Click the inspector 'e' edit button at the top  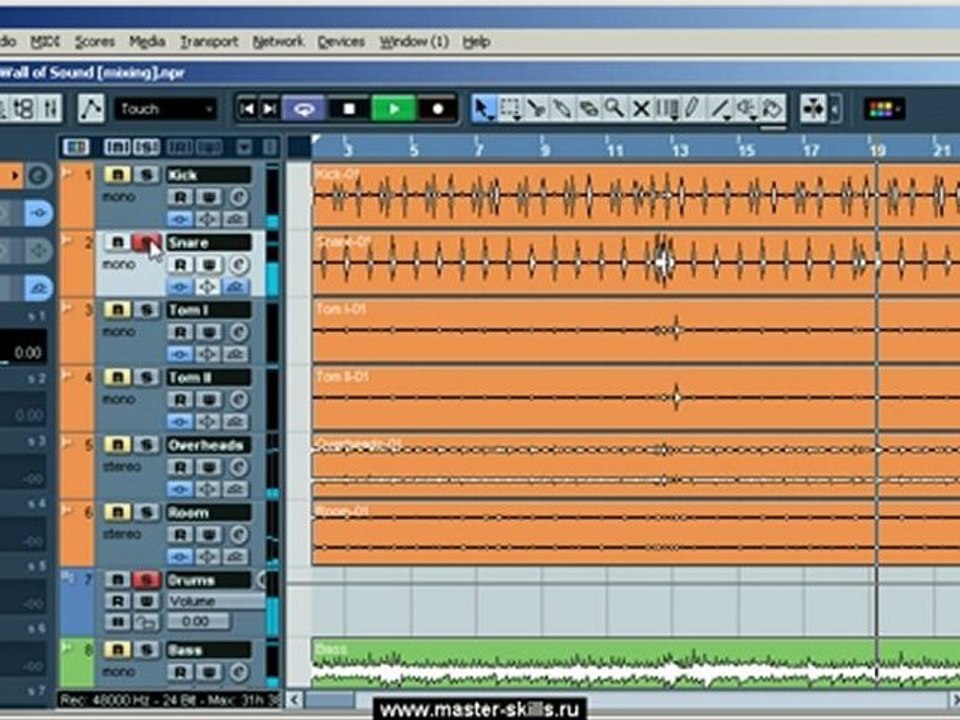coord(38,176)
